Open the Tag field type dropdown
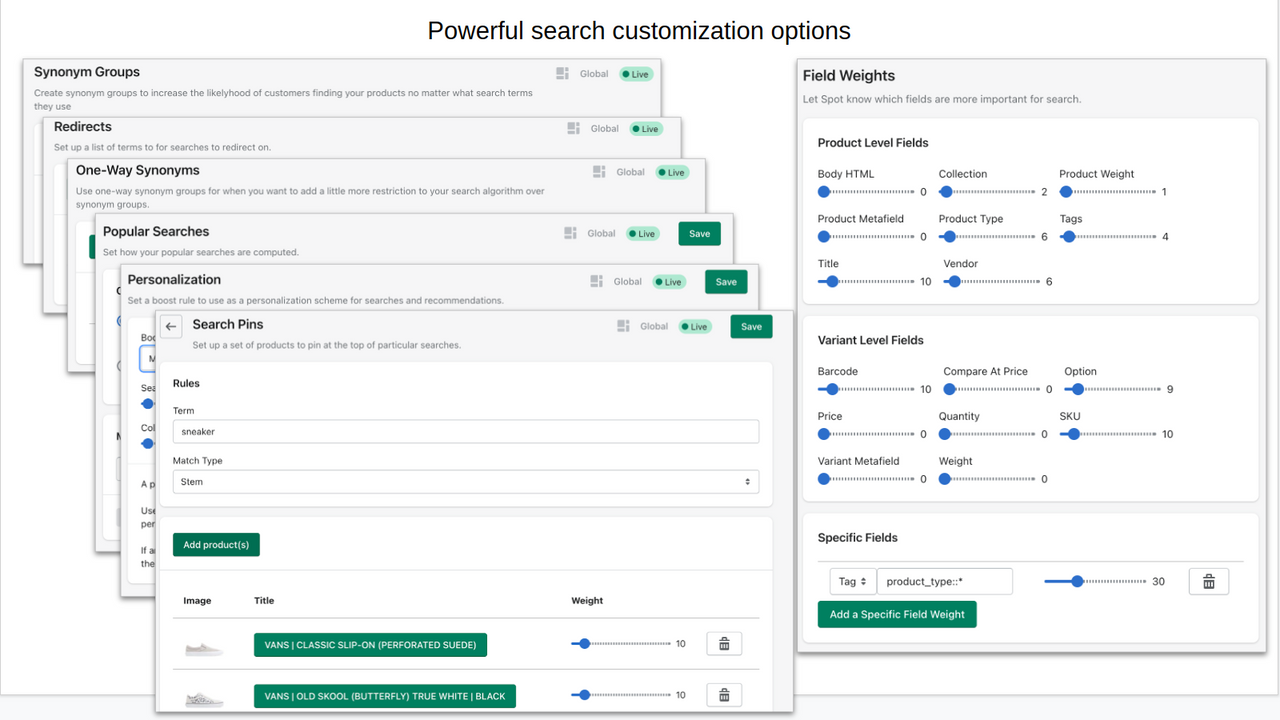This screenshot has width=1280, height=720. 852,581
